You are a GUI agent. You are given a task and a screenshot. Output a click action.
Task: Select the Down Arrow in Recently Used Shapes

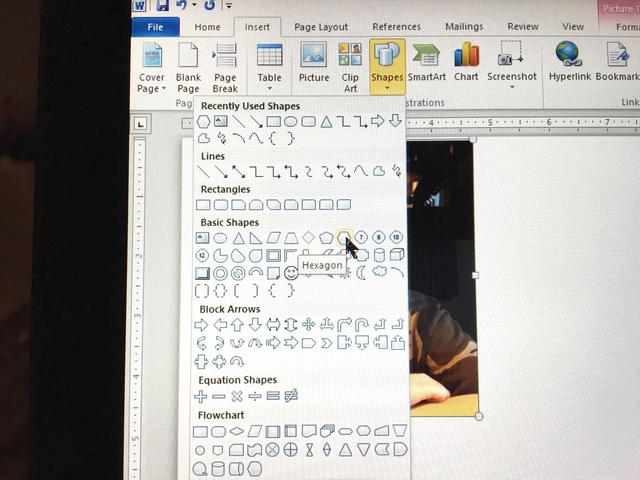pos(395,120)
